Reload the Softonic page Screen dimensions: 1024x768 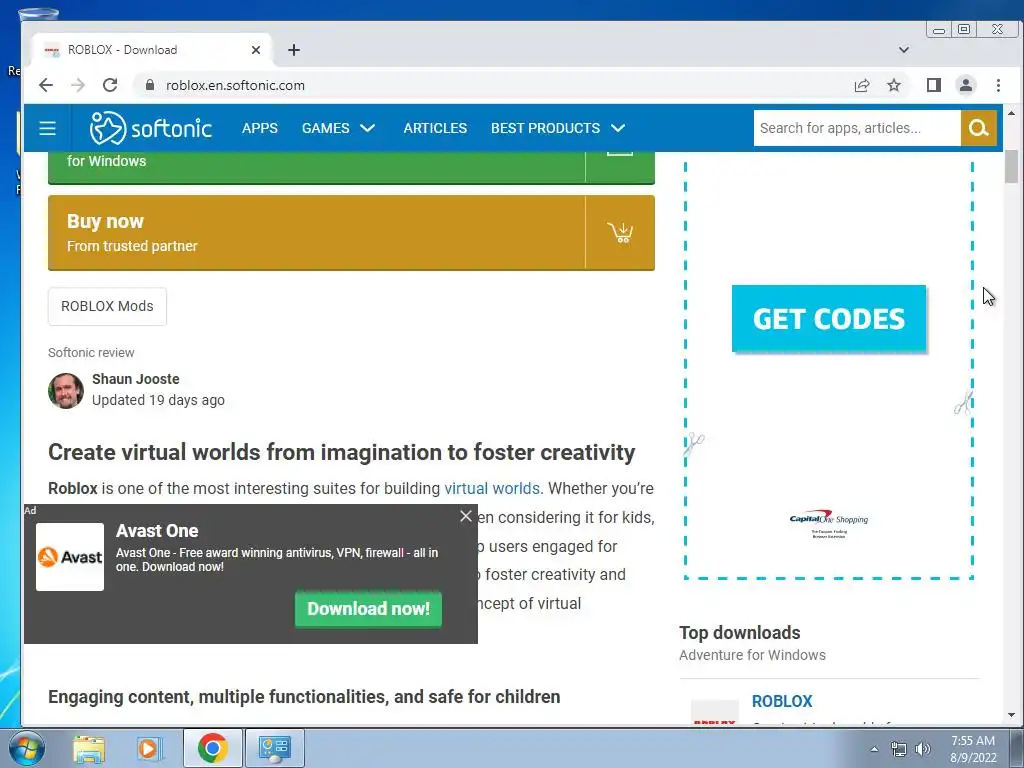pyautogui.click(x=110, y=85)
